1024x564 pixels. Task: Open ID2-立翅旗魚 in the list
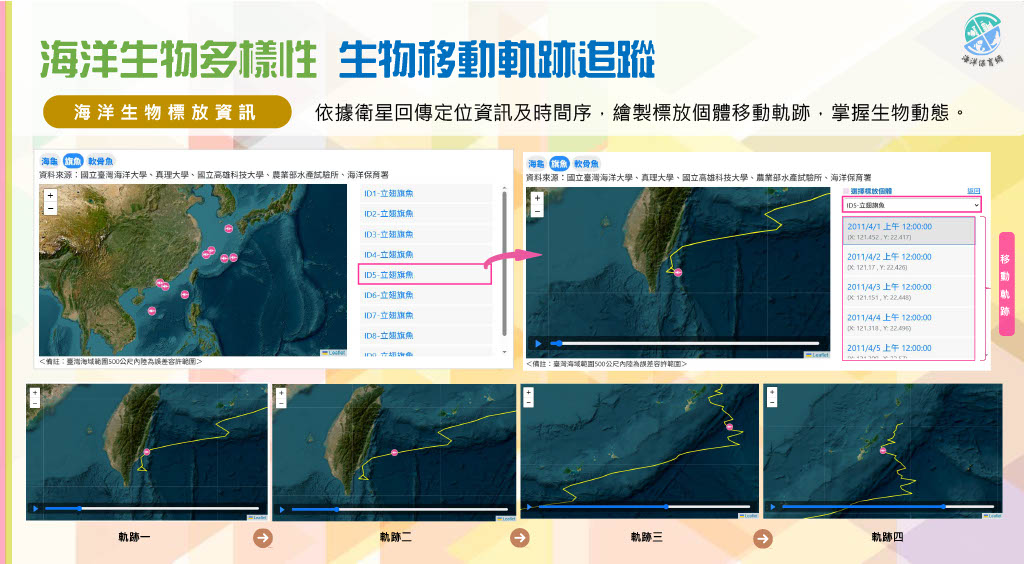(426, 213)
